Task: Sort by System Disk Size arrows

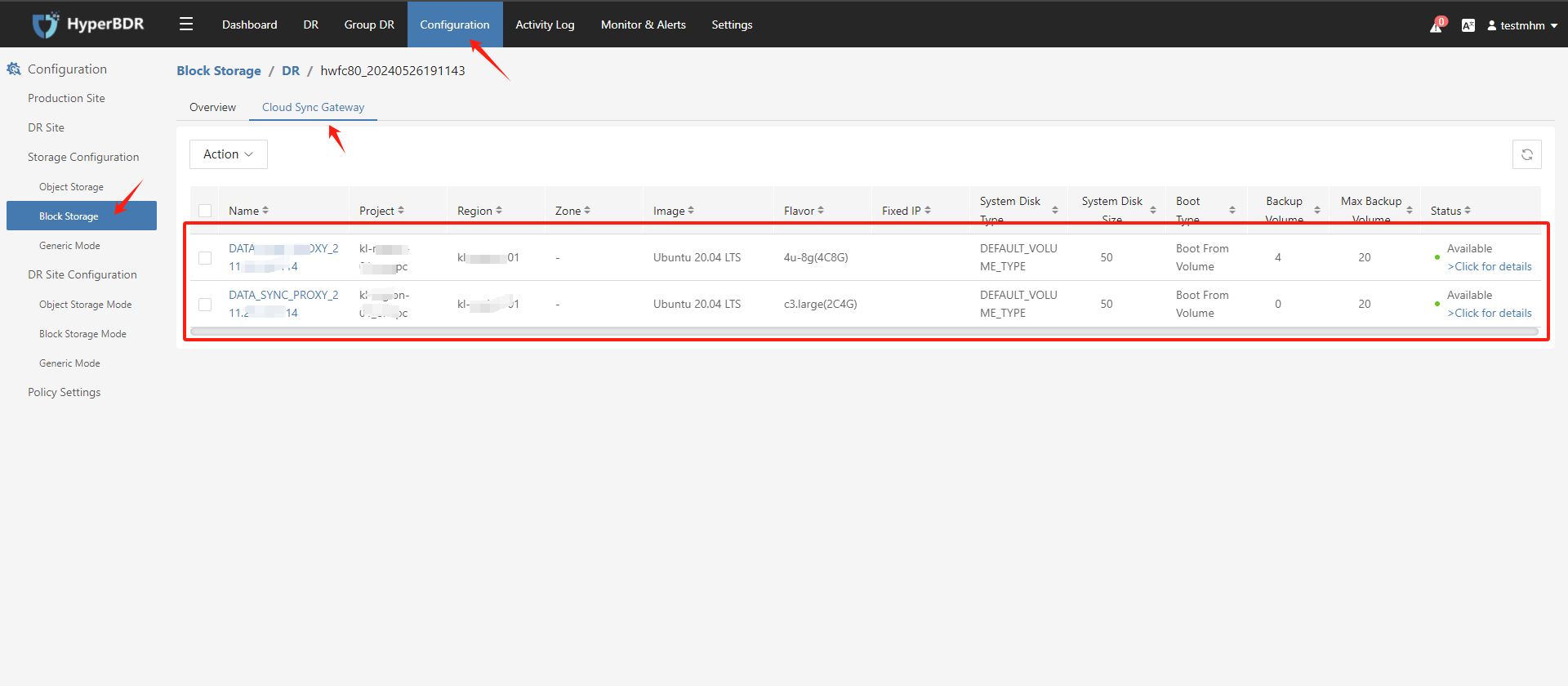Action: 1153,211
